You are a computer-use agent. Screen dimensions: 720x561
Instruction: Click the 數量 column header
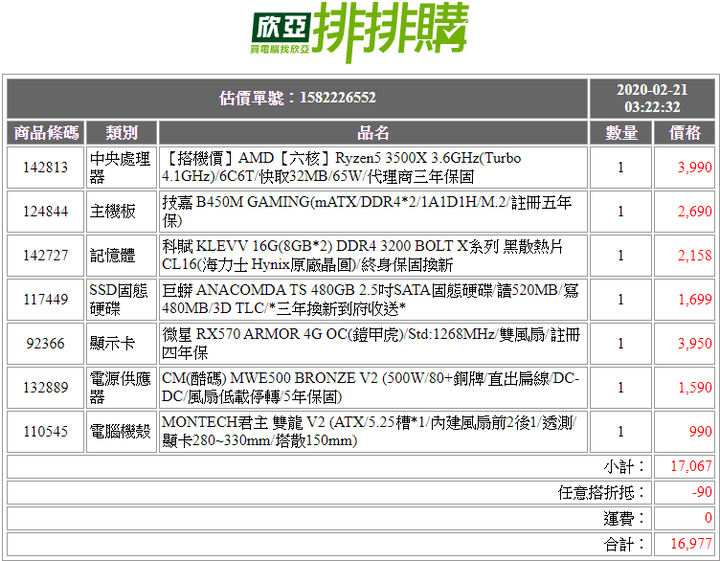point(621,133)
